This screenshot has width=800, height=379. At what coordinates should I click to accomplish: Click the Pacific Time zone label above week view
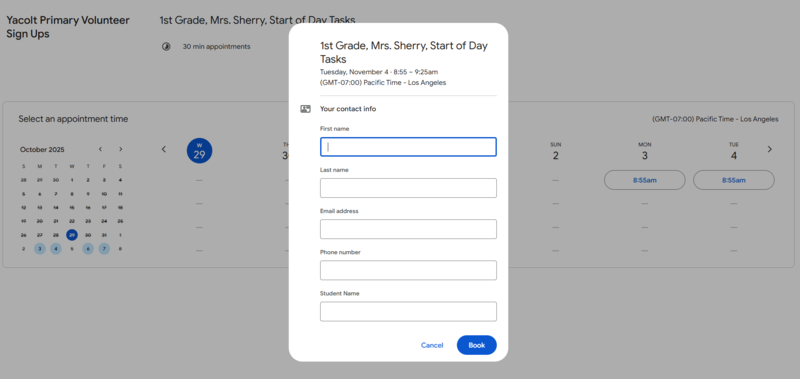[x=715, y=119]
